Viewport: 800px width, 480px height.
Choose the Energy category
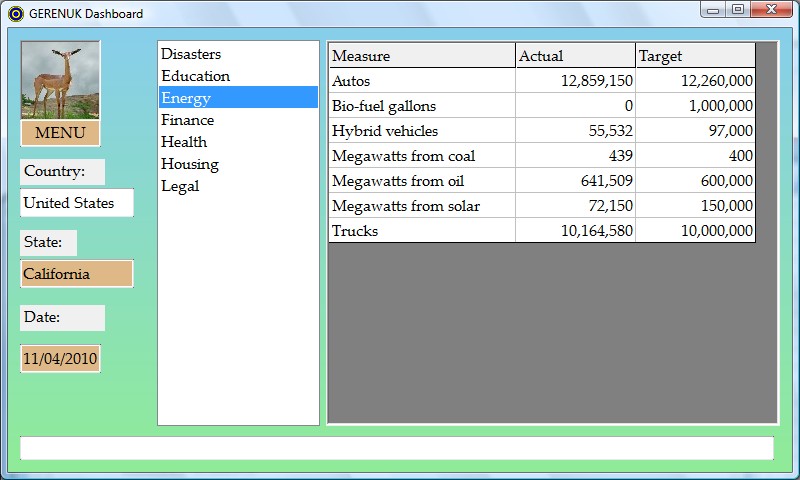pyautogui.click(x=186, y=98)
